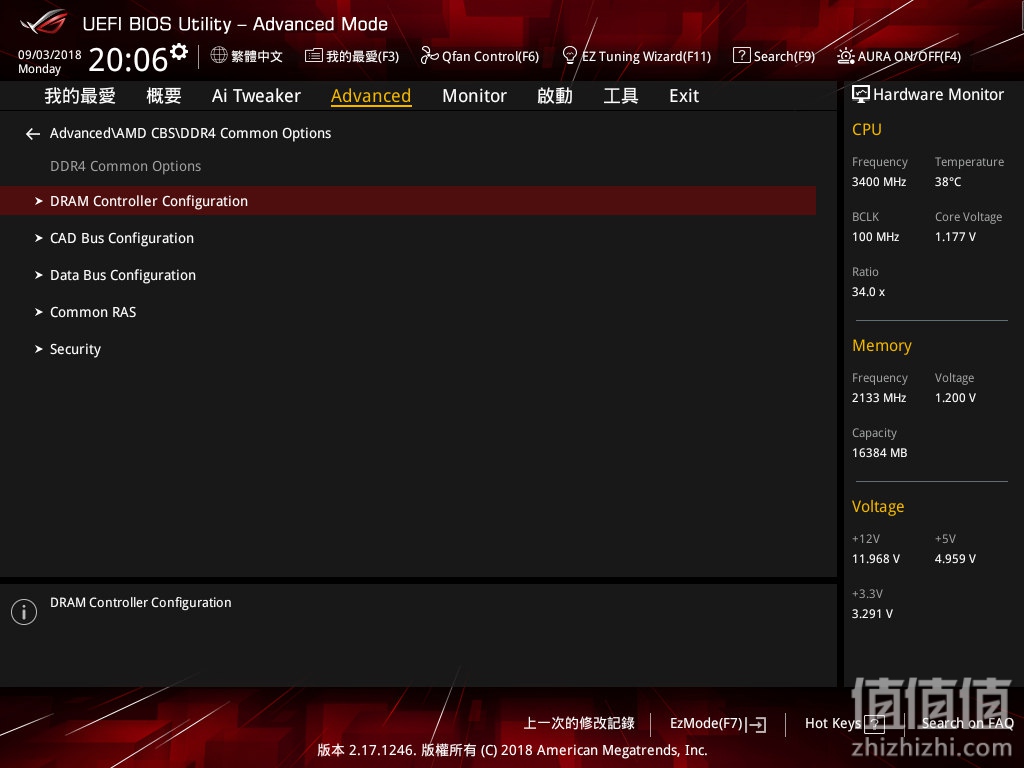Click memory voltage value 1.200 V
Viewport: 1024px width, 768px height.
(x=955, y=398)
